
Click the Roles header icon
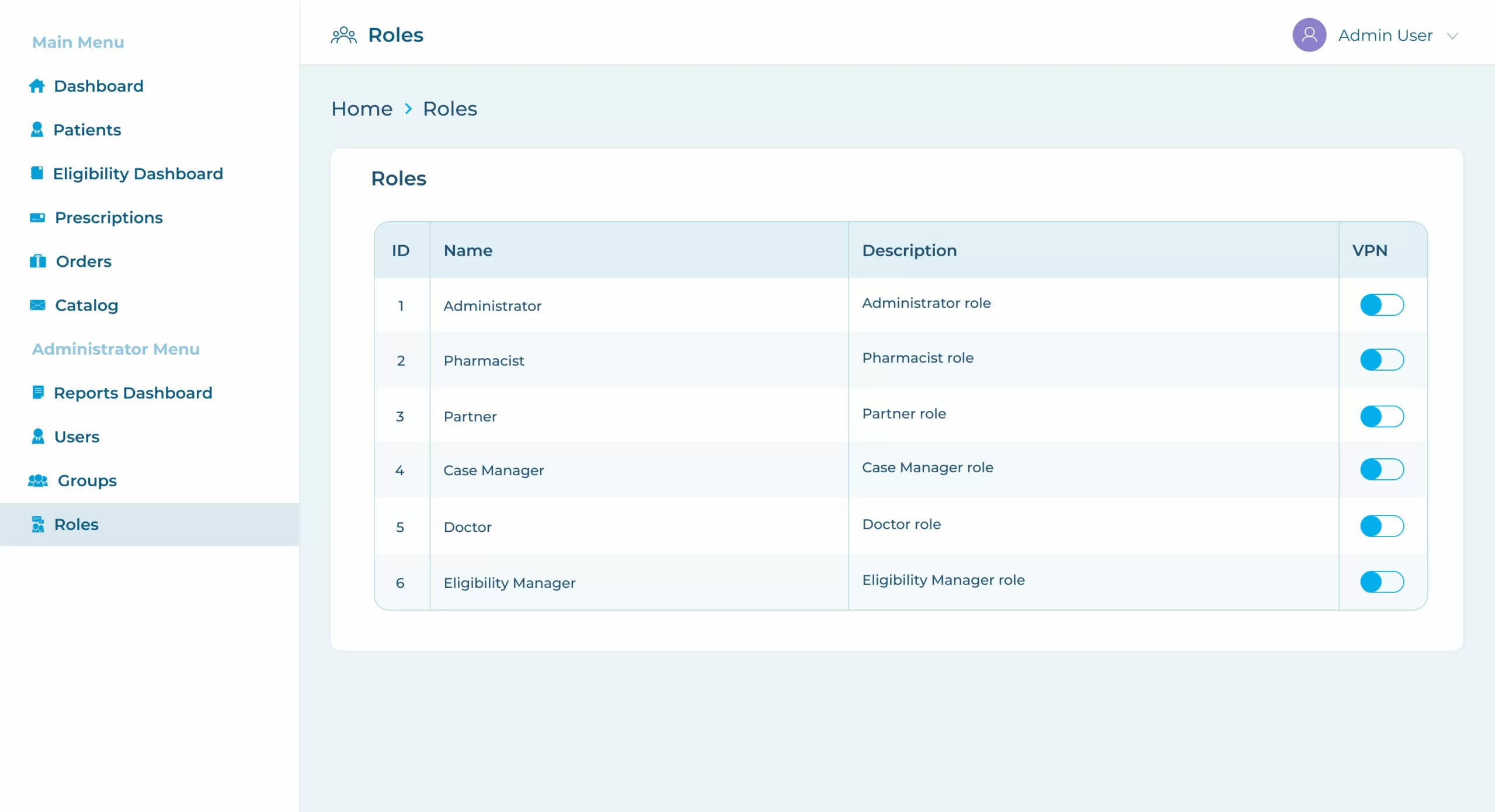click(x=344, y=34)
